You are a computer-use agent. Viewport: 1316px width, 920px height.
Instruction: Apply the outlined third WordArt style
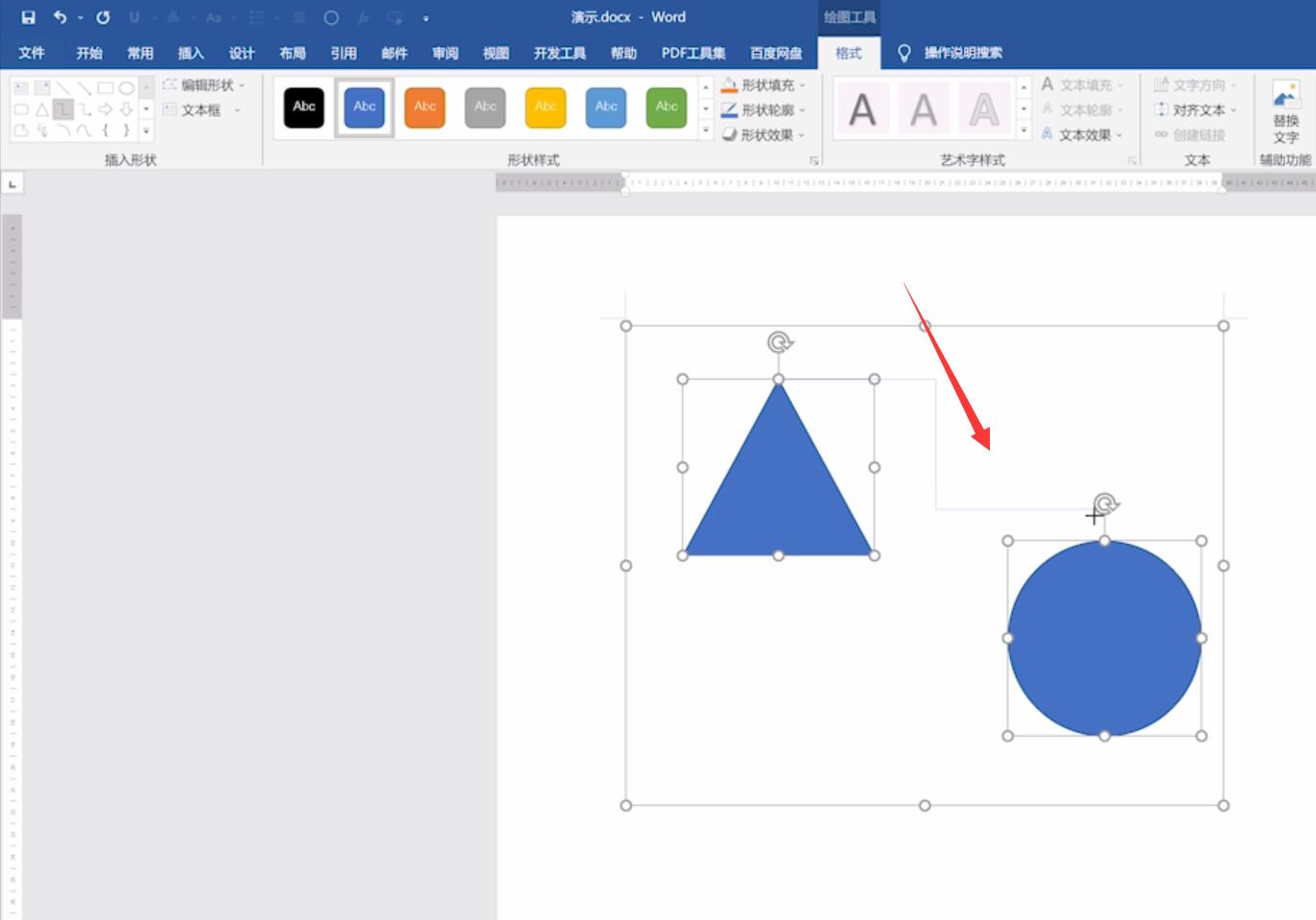[x=984, y=109]
